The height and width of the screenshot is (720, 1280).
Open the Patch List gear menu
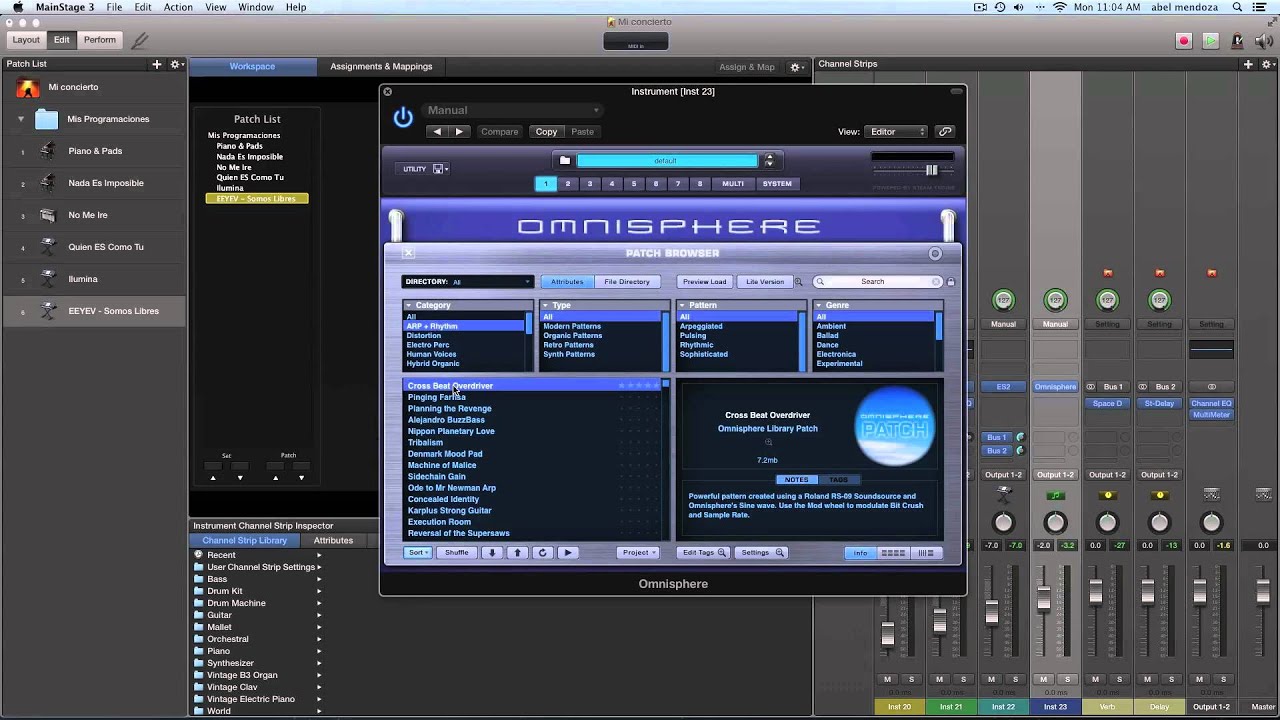[x=176, y=64]
